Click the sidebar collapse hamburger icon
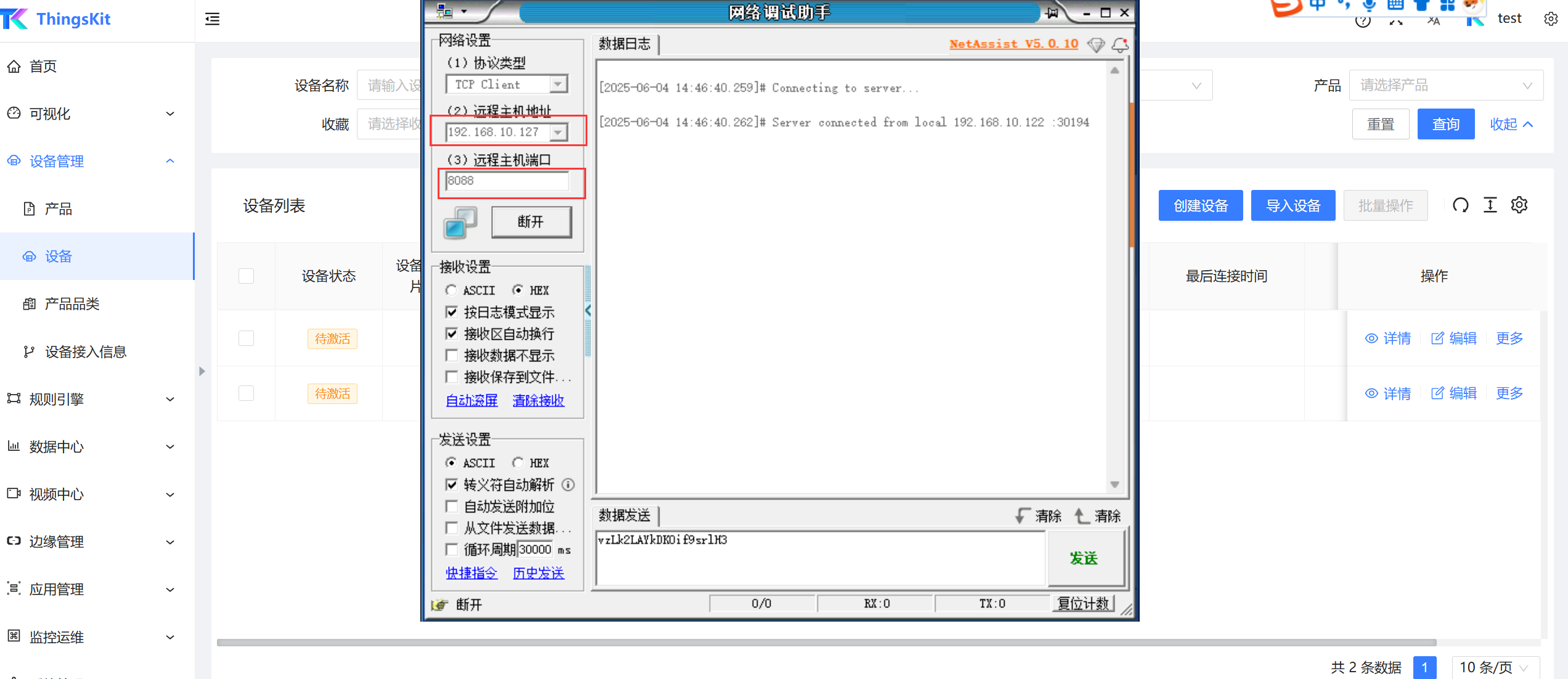 [x=212, y=19]
